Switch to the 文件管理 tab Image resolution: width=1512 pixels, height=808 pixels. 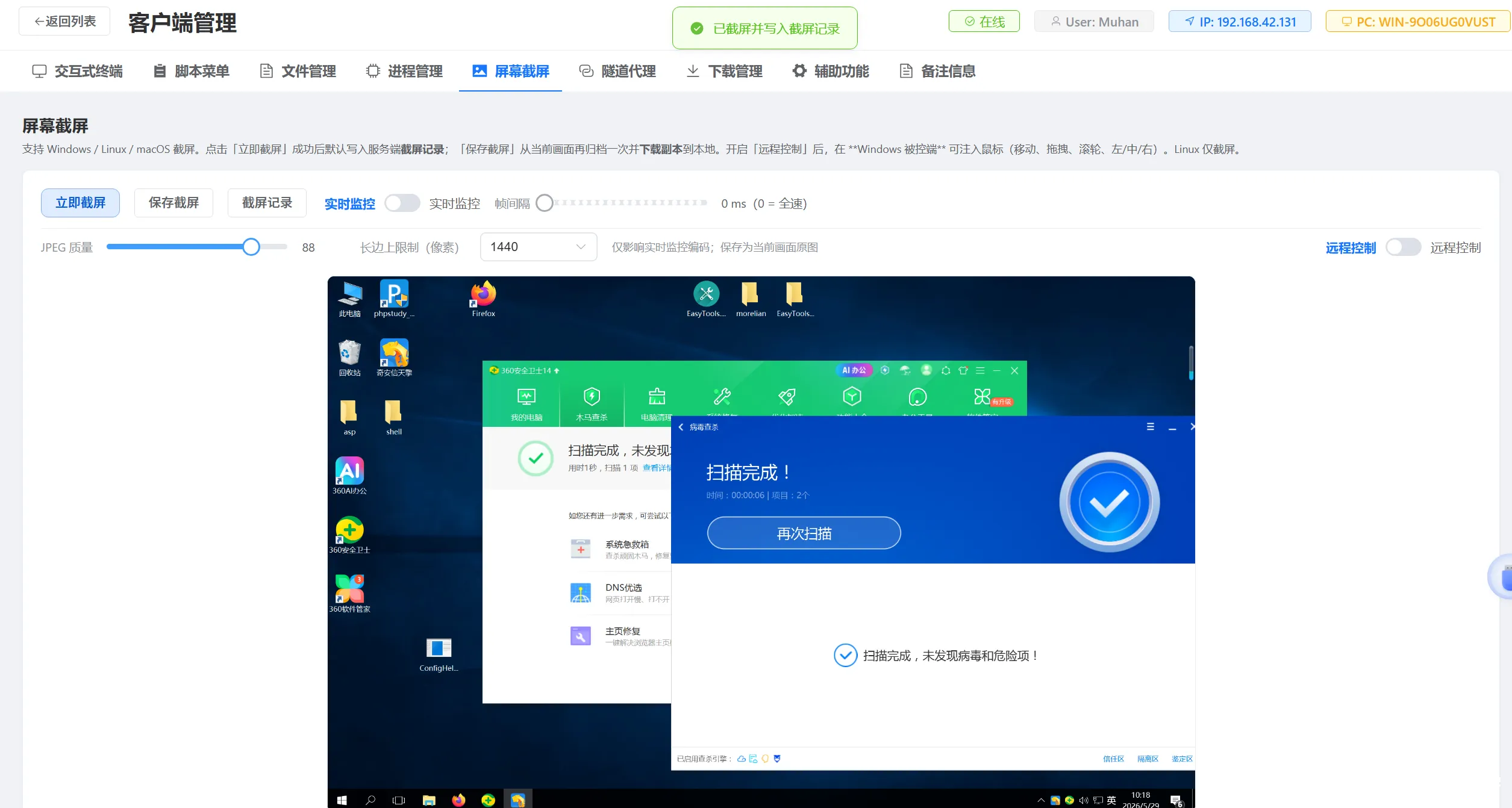298,71
